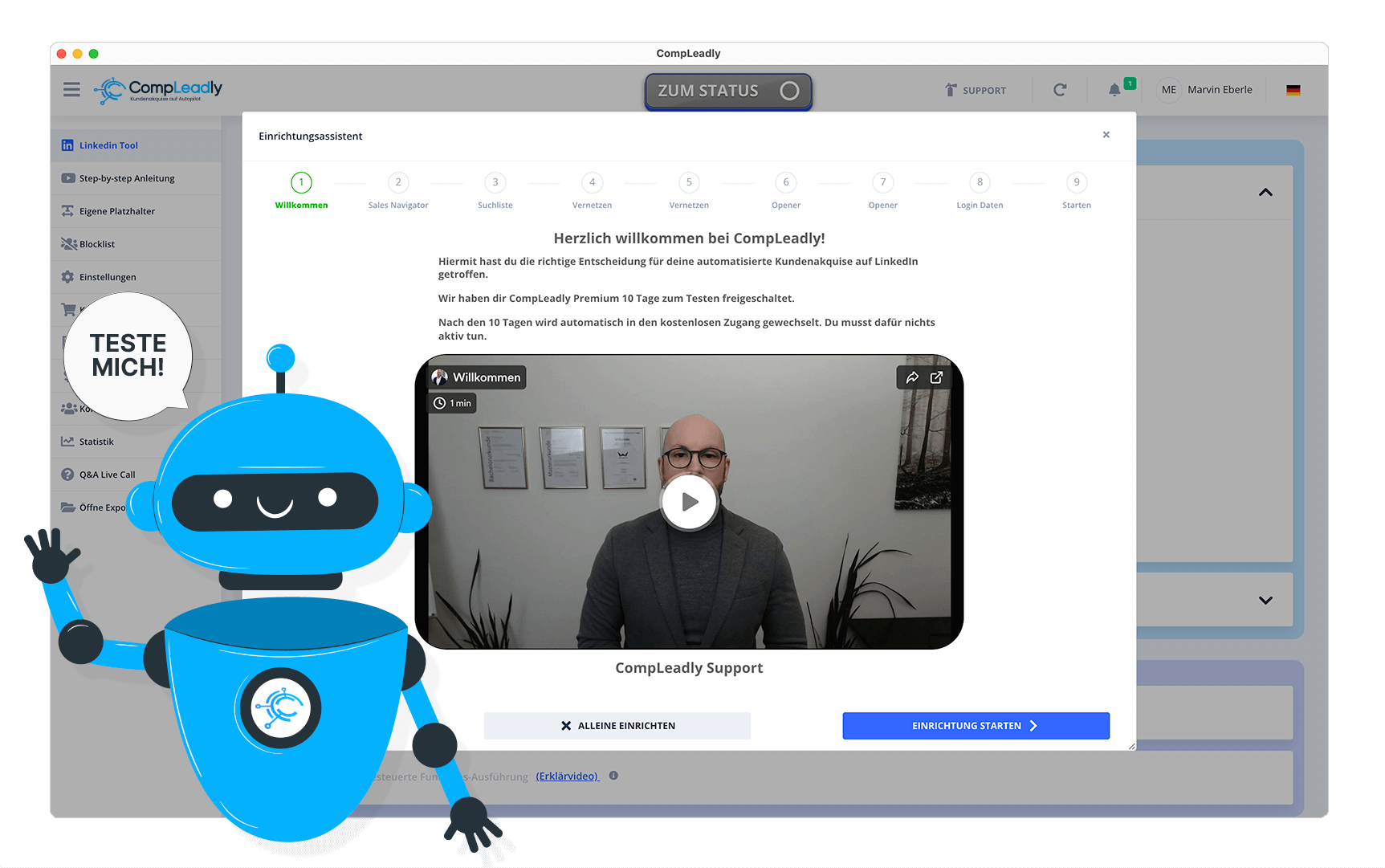Click the share arrow on video
The width and height of the screenshot is (1385, 868).
coord(912,377)
